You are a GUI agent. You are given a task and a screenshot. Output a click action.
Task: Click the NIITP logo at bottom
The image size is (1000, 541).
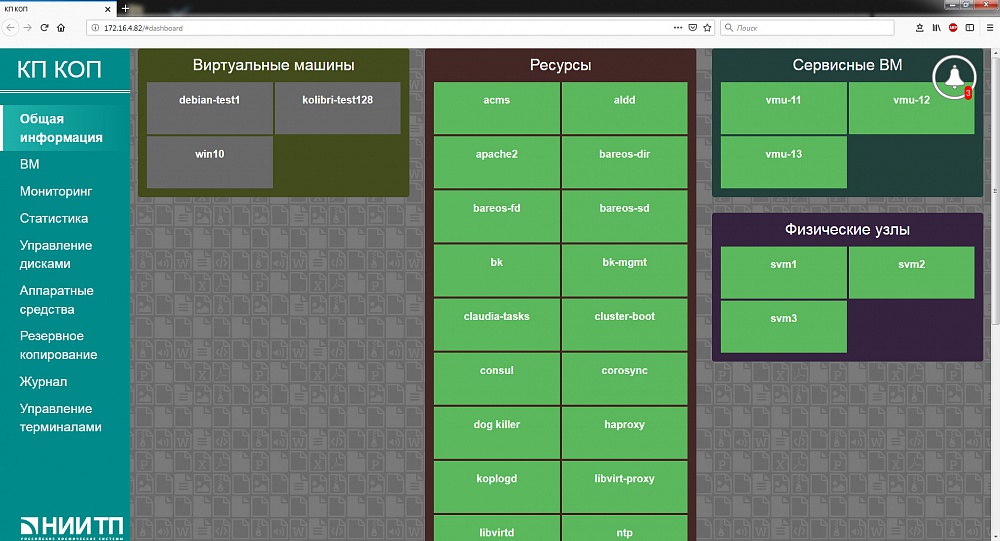[x=71, y=527]
